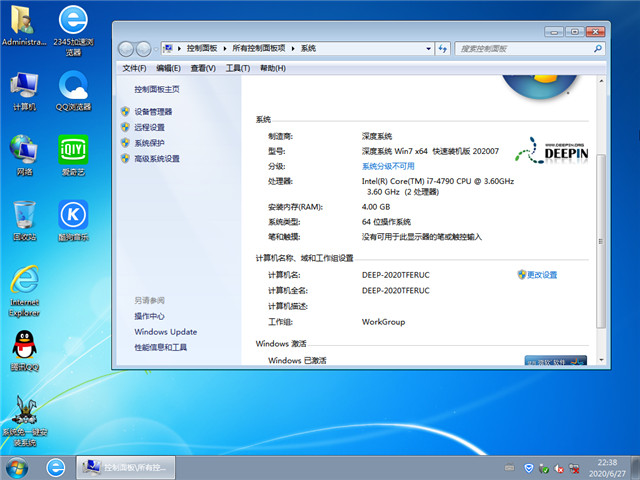
Task: Click the computer name DEEP-2020TFERUC beside 计算机名
Action: pos(396,275)
